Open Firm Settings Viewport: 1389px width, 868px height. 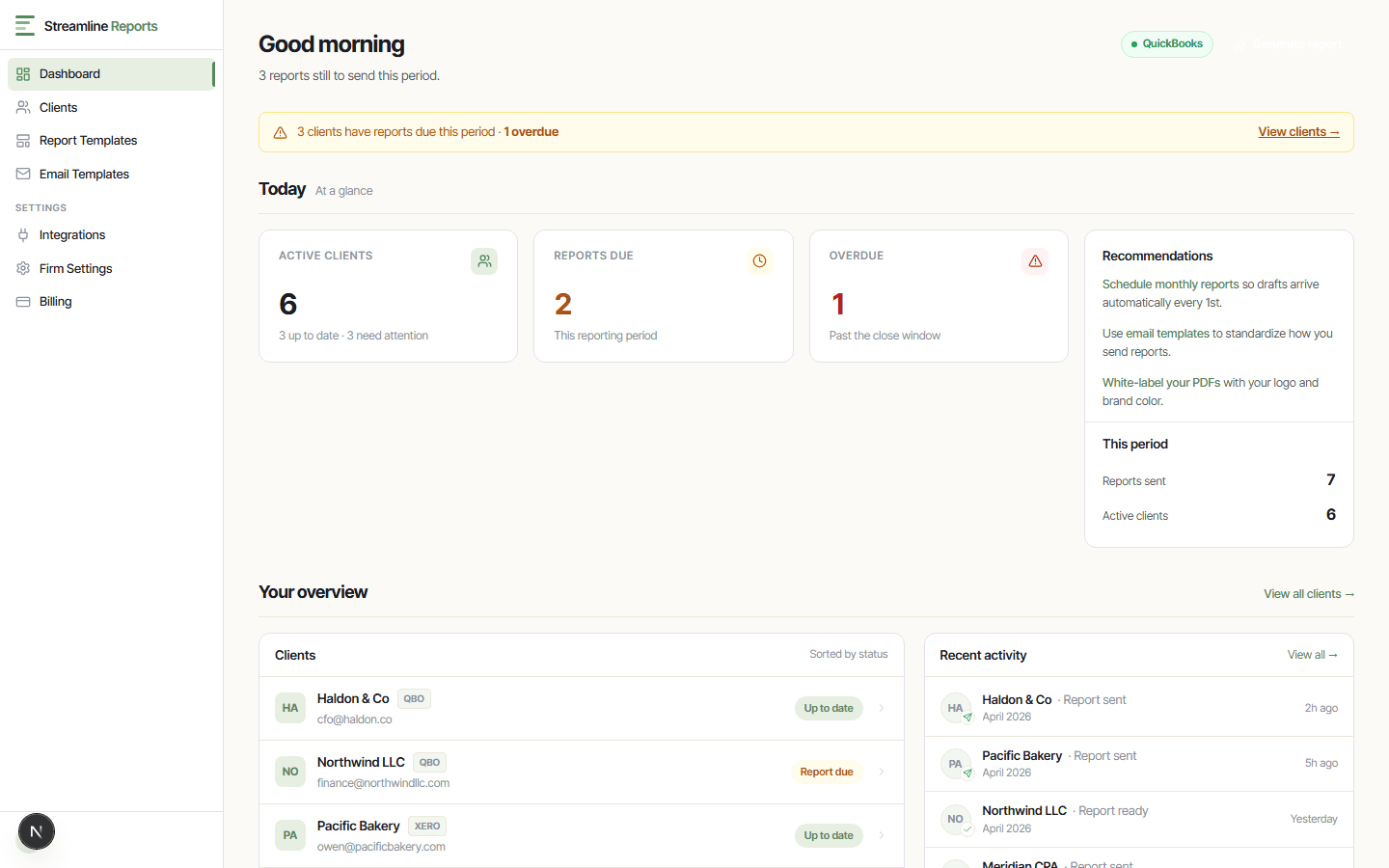point(111,269)
